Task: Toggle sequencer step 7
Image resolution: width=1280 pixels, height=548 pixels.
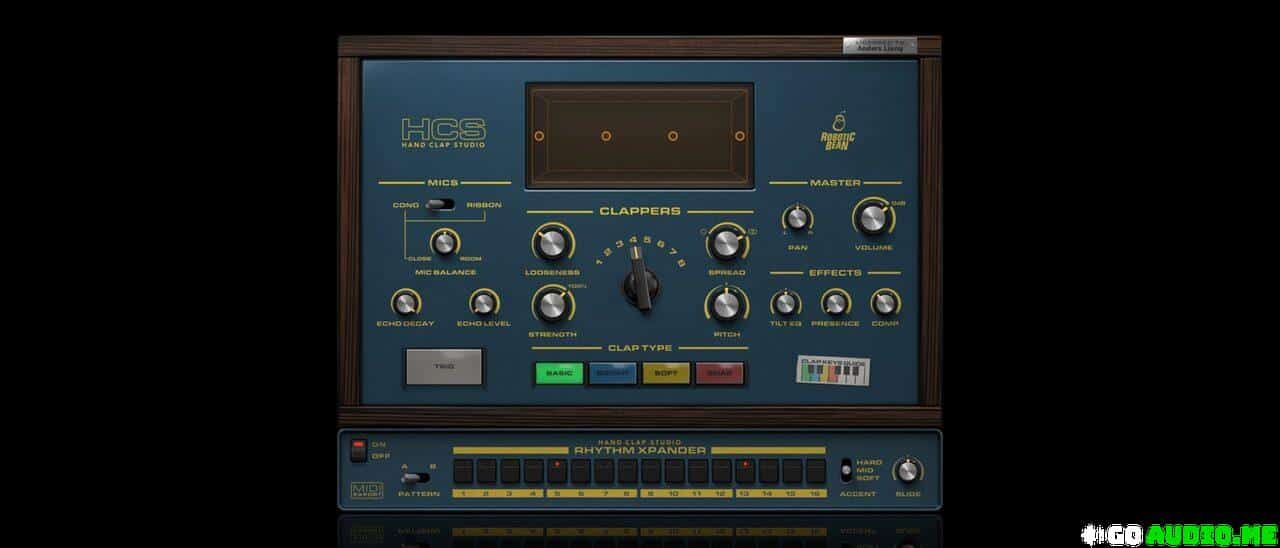Action: pyautogui.click(x=605, y=470)
